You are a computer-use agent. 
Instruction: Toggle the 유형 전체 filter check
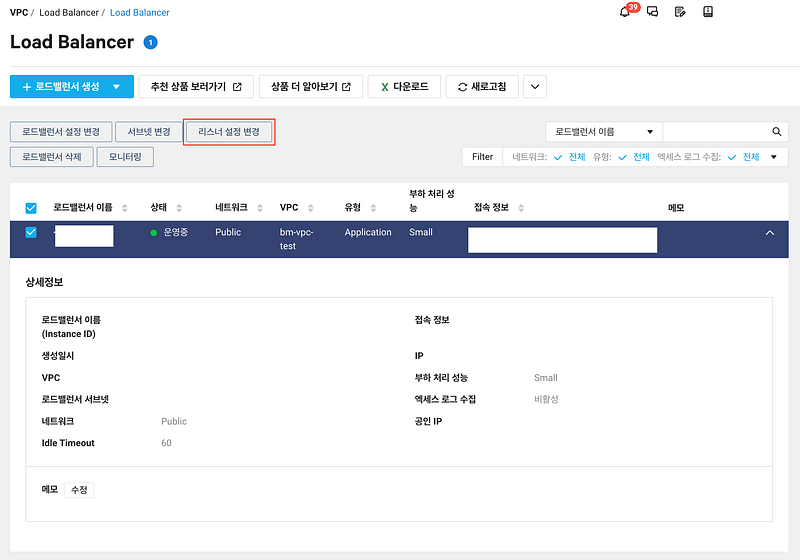pyautogui.click(x=622, y=157)
